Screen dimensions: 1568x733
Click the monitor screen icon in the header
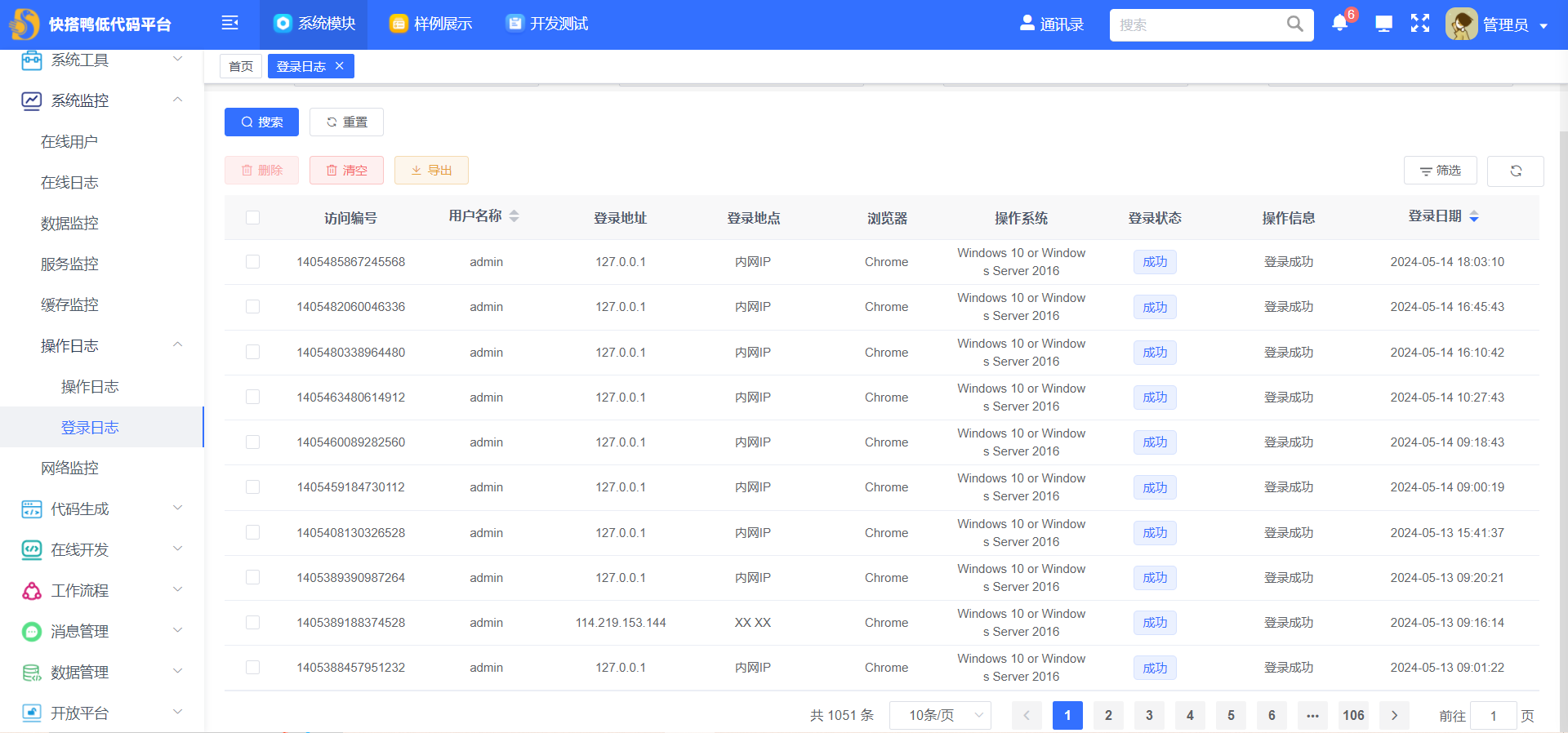(1383, 24)
